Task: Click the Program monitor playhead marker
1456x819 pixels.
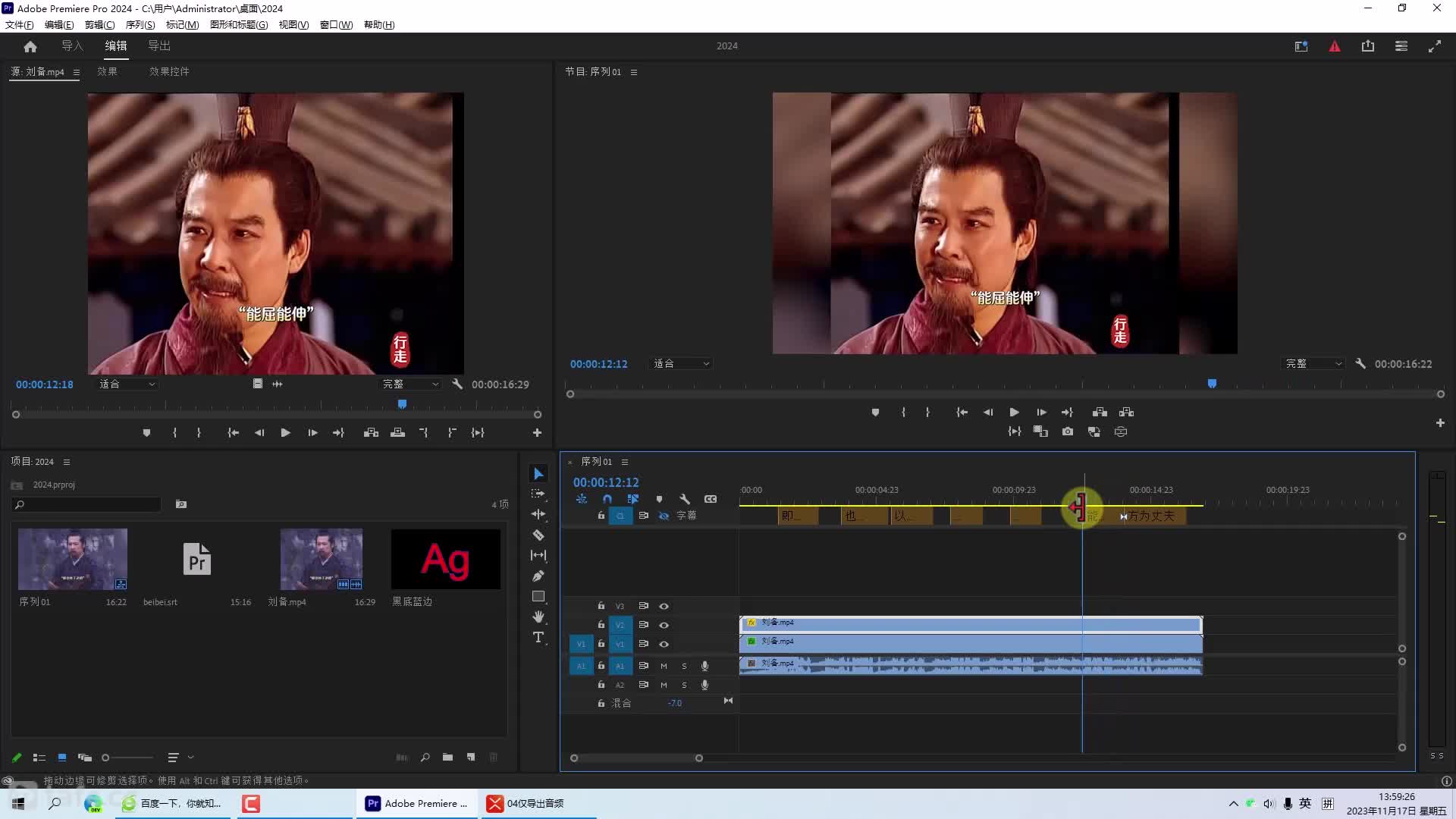Action: (x=1212, y=384)
